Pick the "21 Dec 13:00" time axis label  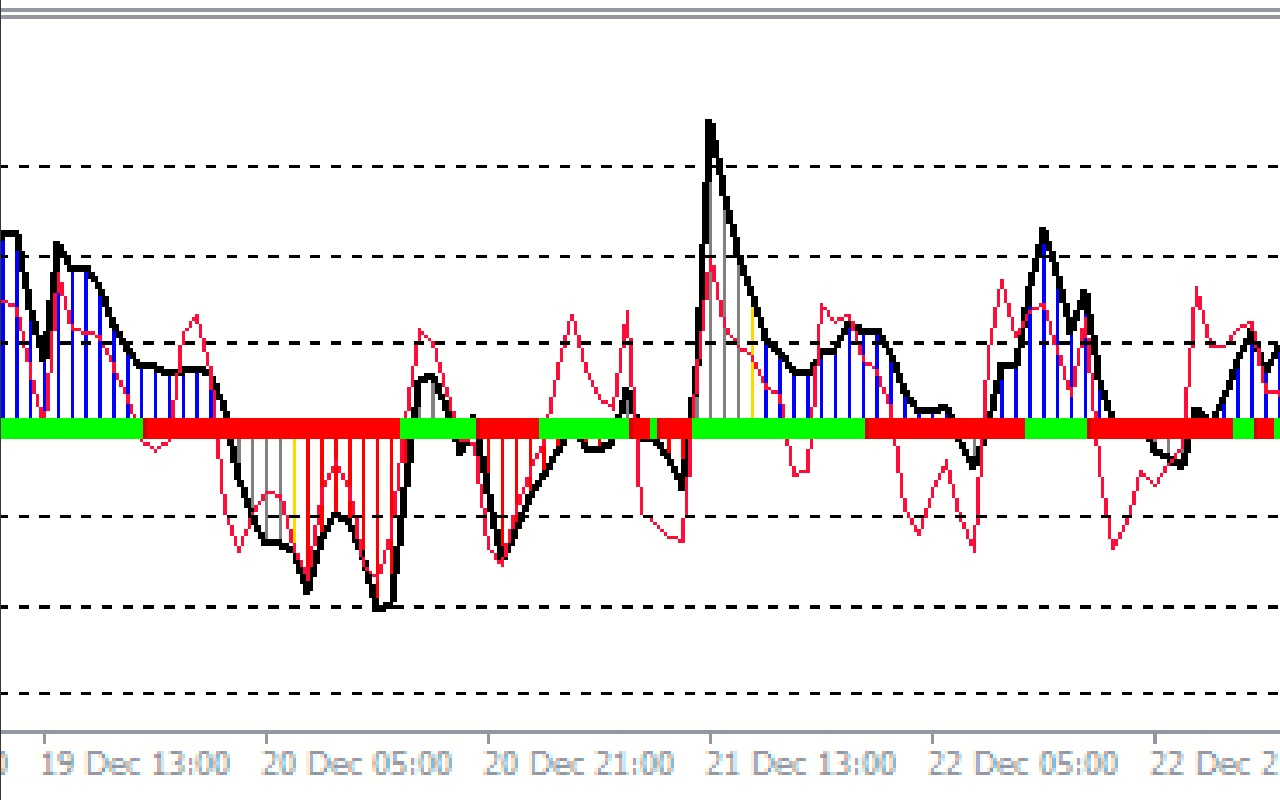pyautogui.click(x=802, y=764)
